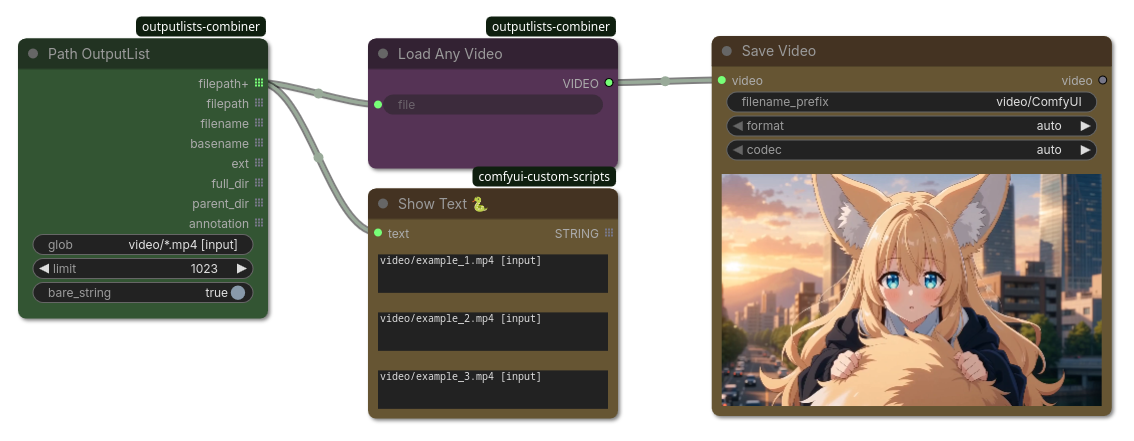Click the filename_prefix field video/ComfyUI
Viewport: 1134px width, 441px height.
pos(911,102)
